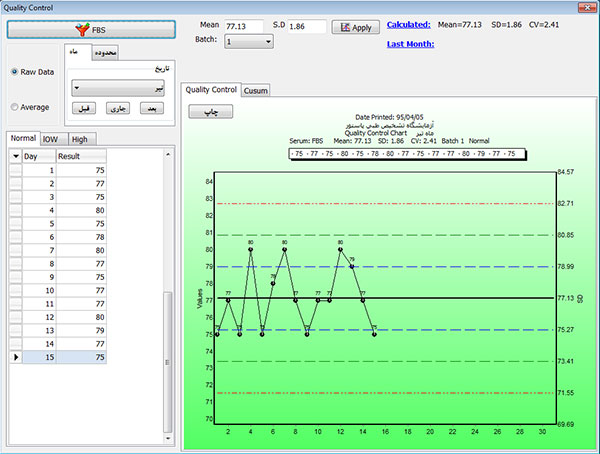Screen dimensions: 600x454
Task: Select the row for day 13
Action: point(58,330)
